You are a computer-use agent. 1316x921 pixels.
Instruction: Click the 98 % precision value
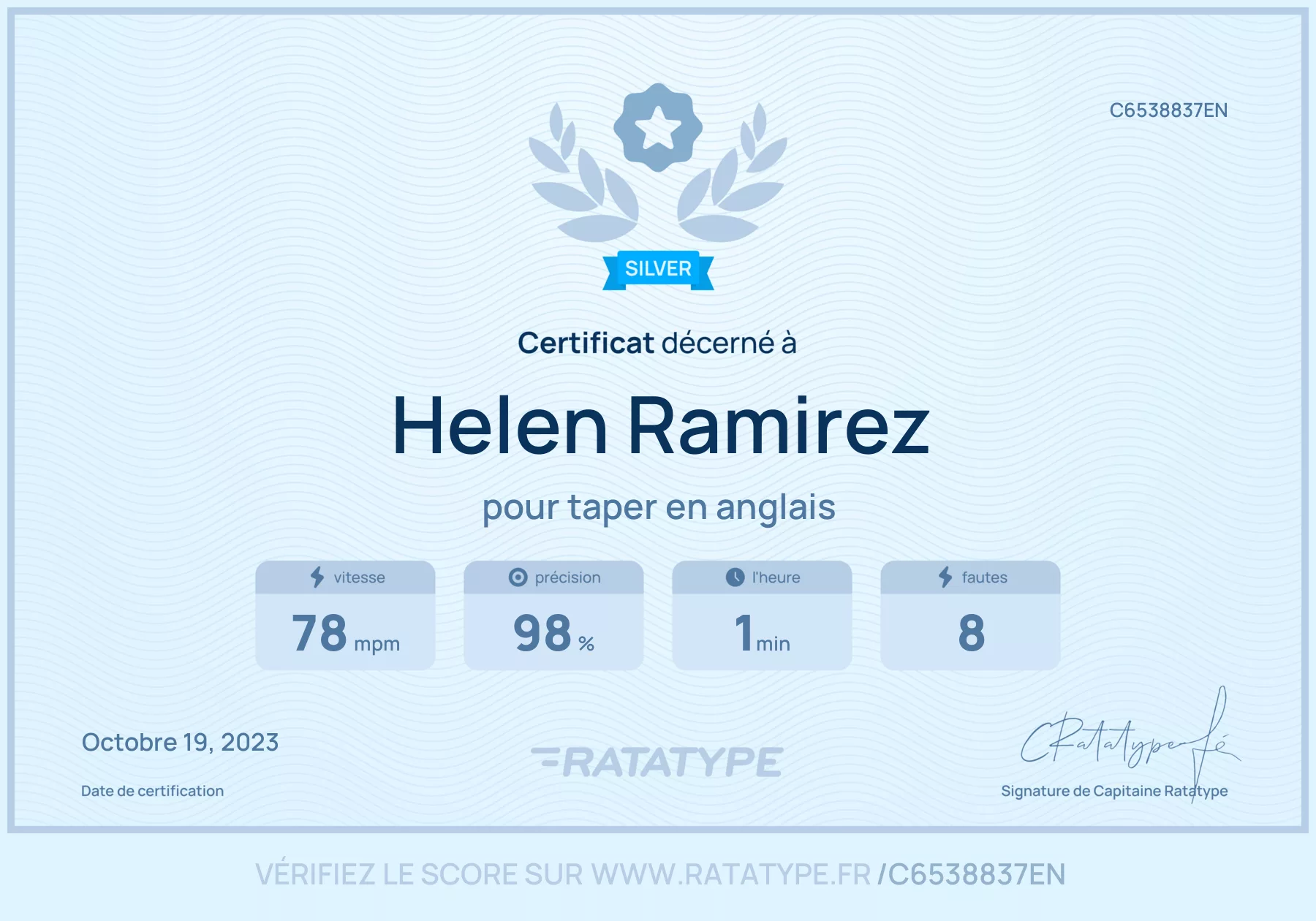pyautogui.click(x=553, y=633)
